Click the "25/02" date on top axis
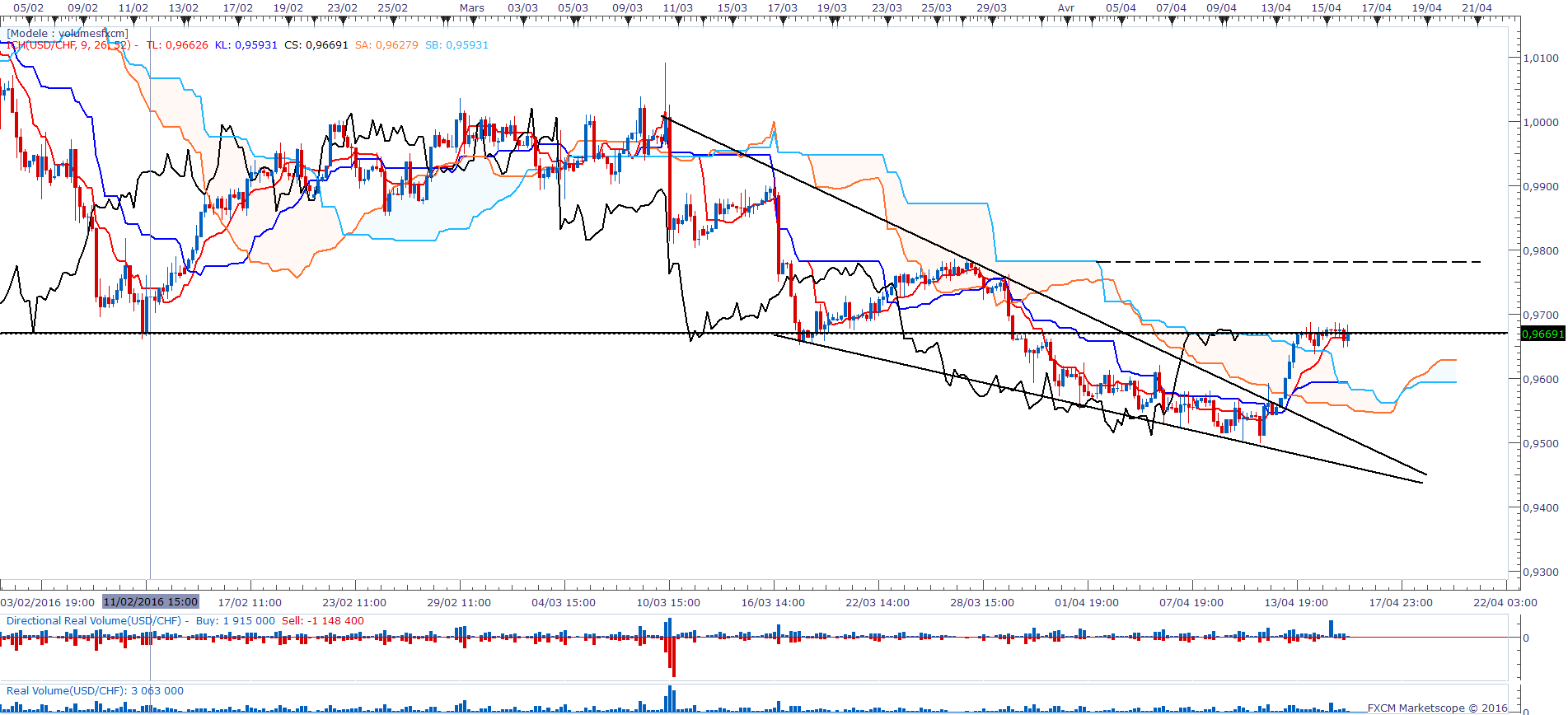 coord(393,8)
